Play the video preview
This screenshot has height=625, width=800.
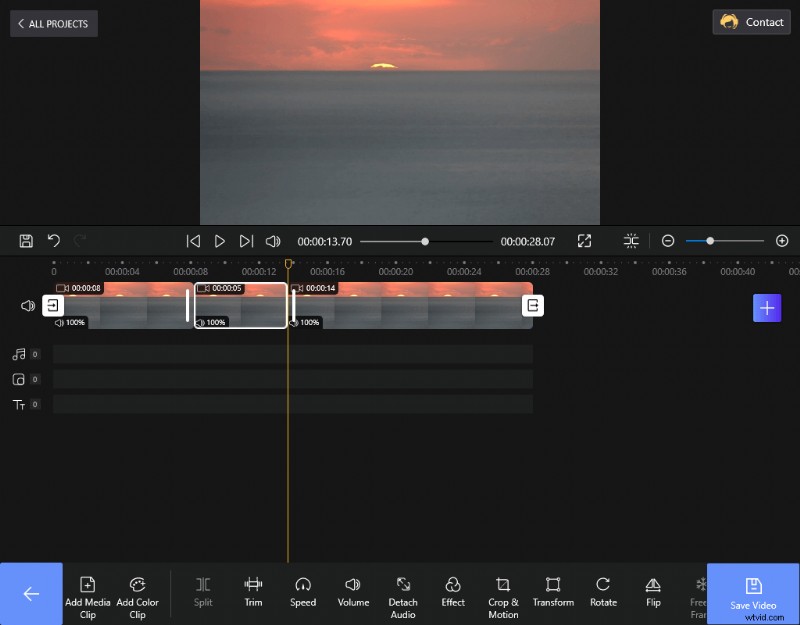pyautogui.click(x=220, y=241)
